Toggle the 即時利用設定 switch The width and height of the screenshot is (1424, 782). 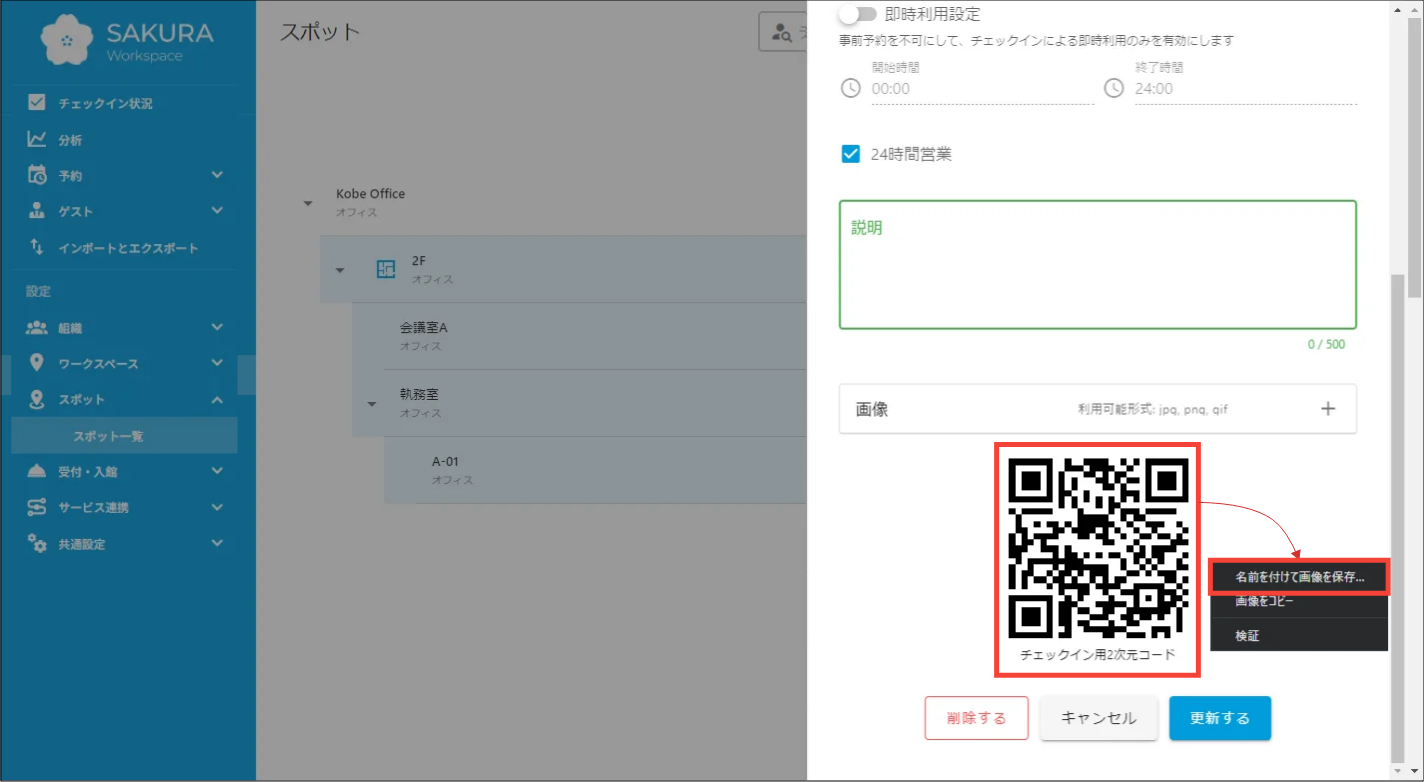tap(858, 14)
